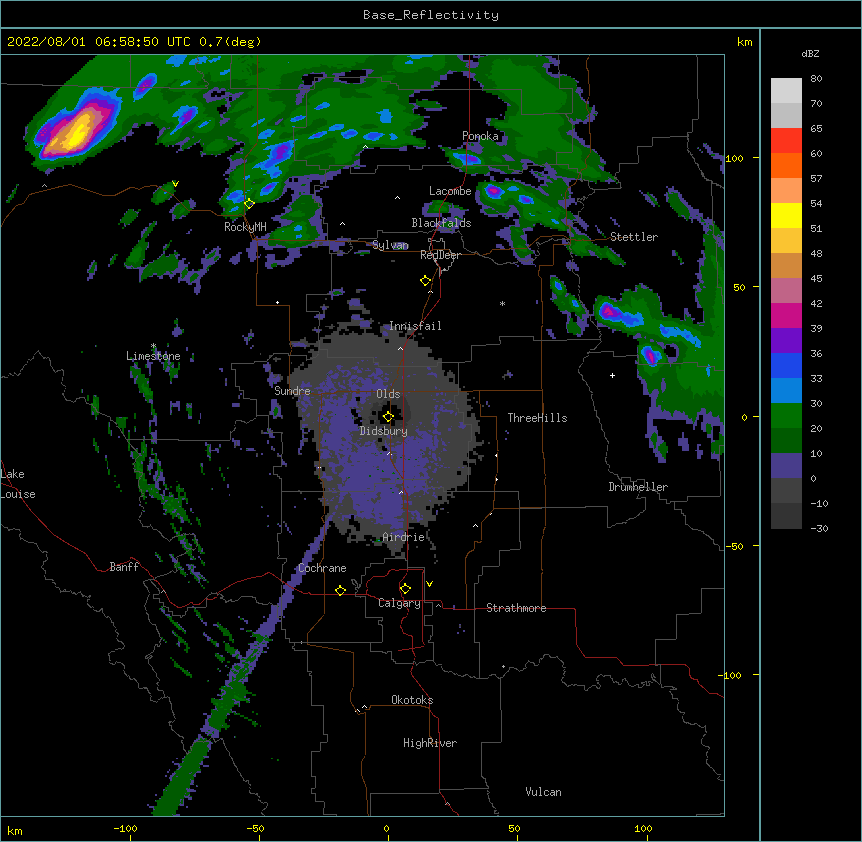This screenshot has height=842, width=862.
Task: Click the dBZ legend heading
Action: click(x=810, y=54)
